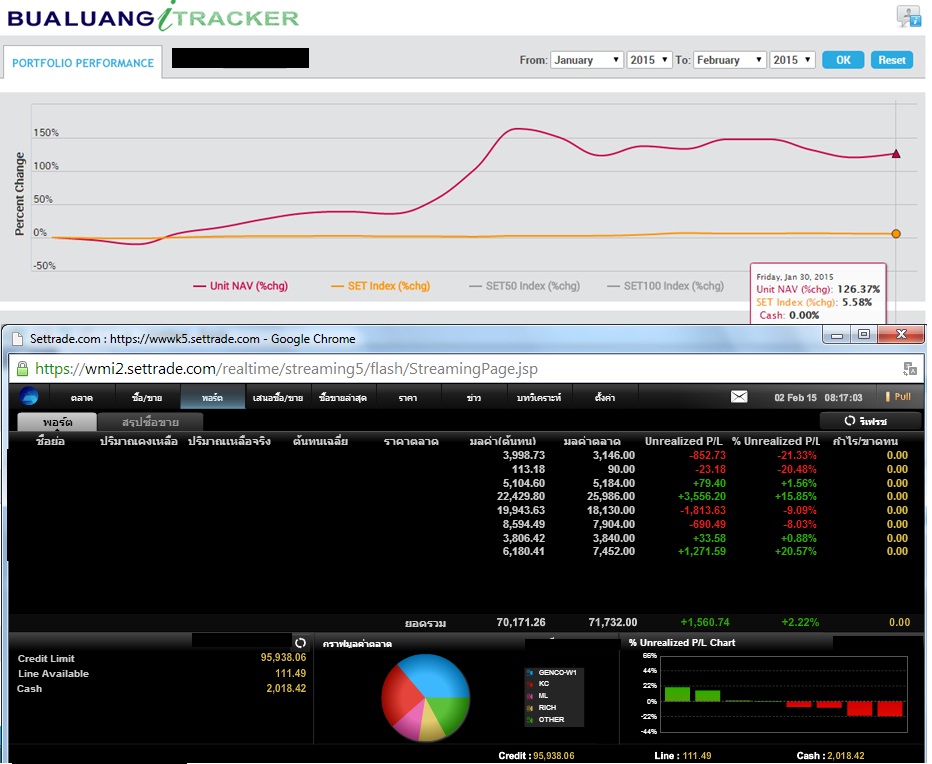Screen dimensions: 932x764
Task: Open the From month dropdown (January)
Action: click(587, 60)
